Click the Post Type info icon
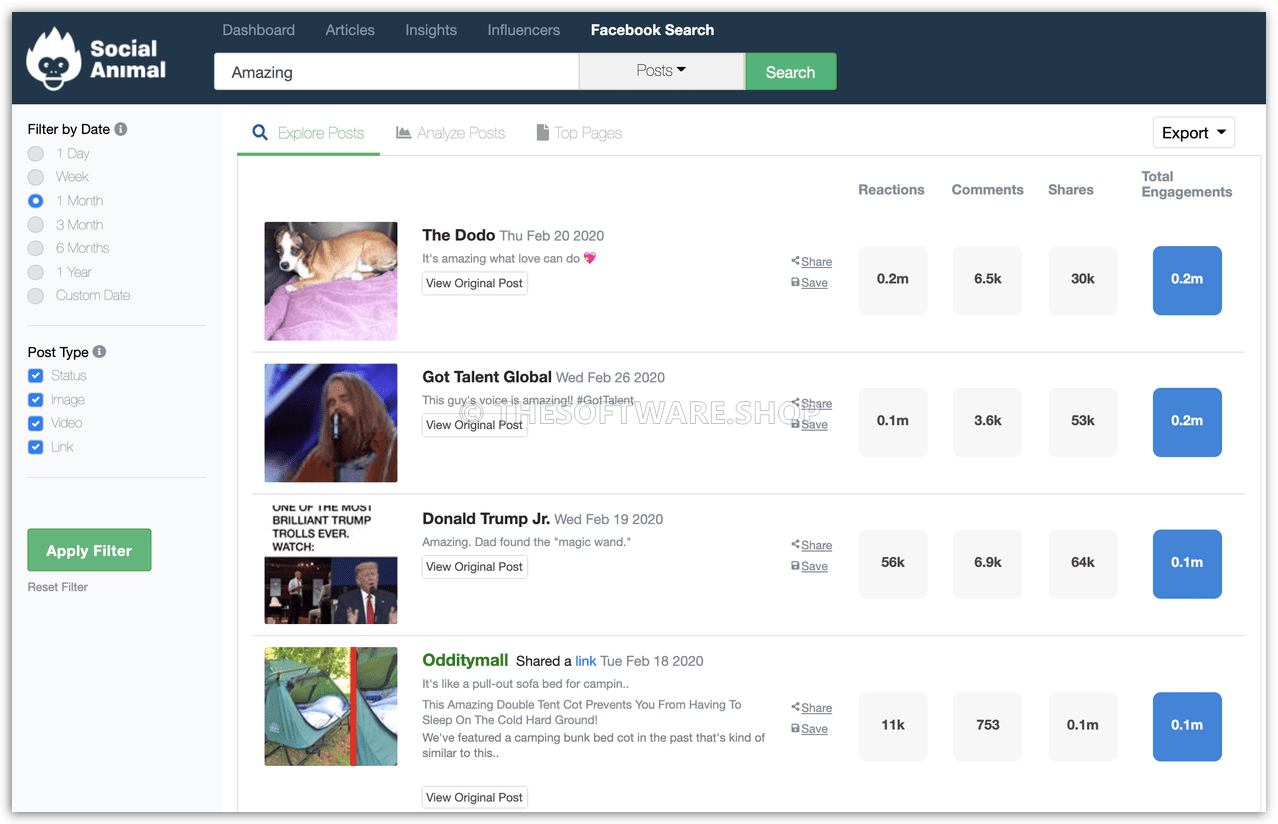The image size is (1278, 824). [x=99, y=352]
